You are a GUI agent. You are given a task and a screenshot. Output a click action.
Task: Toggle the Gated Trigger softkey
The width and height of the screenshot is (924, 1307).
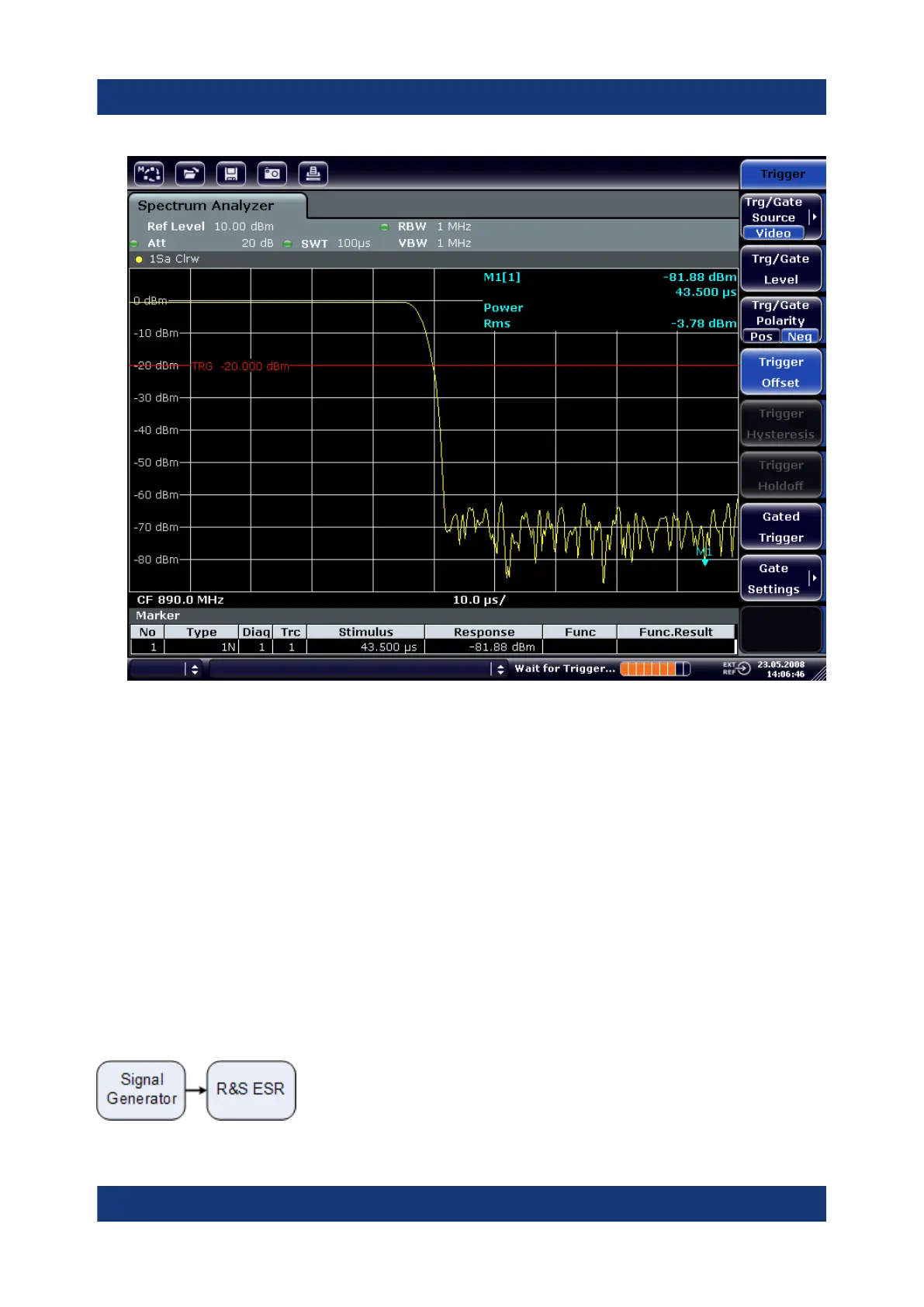click(780, 527)
